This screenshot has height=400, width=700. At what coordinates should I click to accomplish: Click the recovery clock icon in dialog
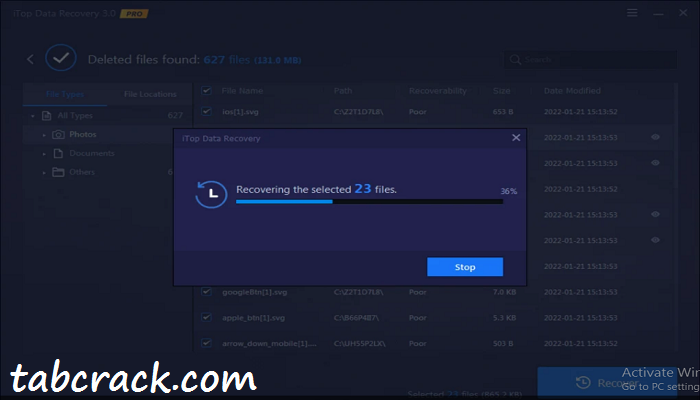click(x=211, y=194)
